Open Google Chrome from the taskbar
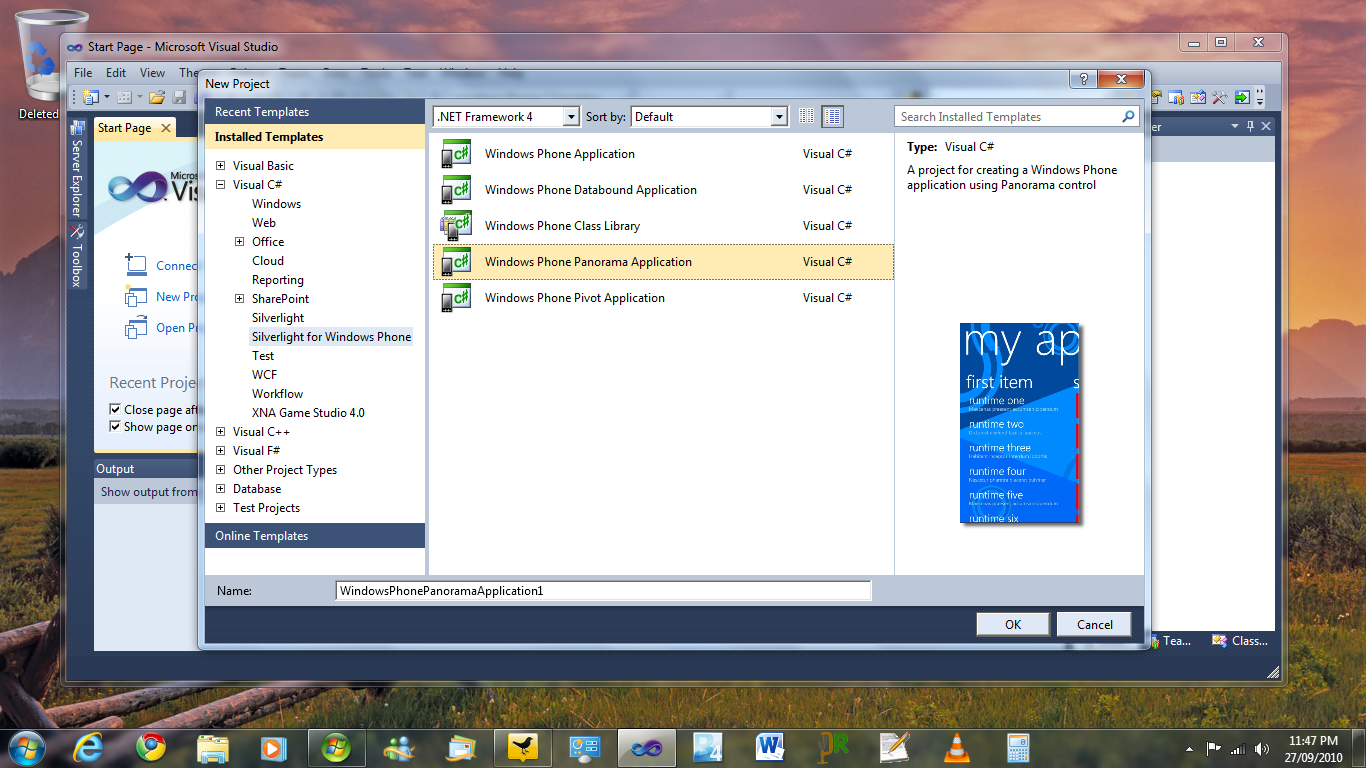The image size is (1366, 768). [151, 746]
